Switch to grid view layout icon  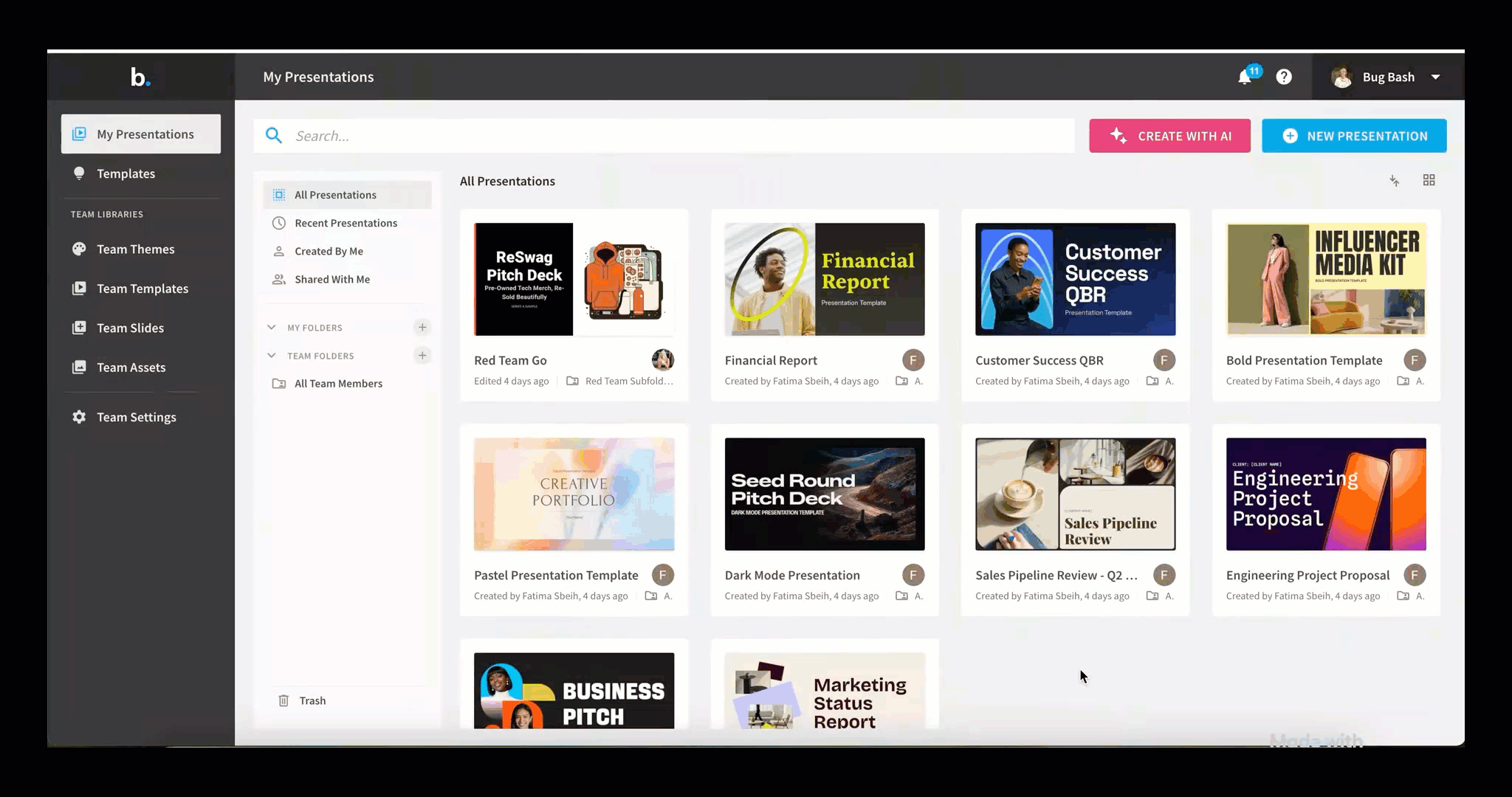[x=1429, y=181]
